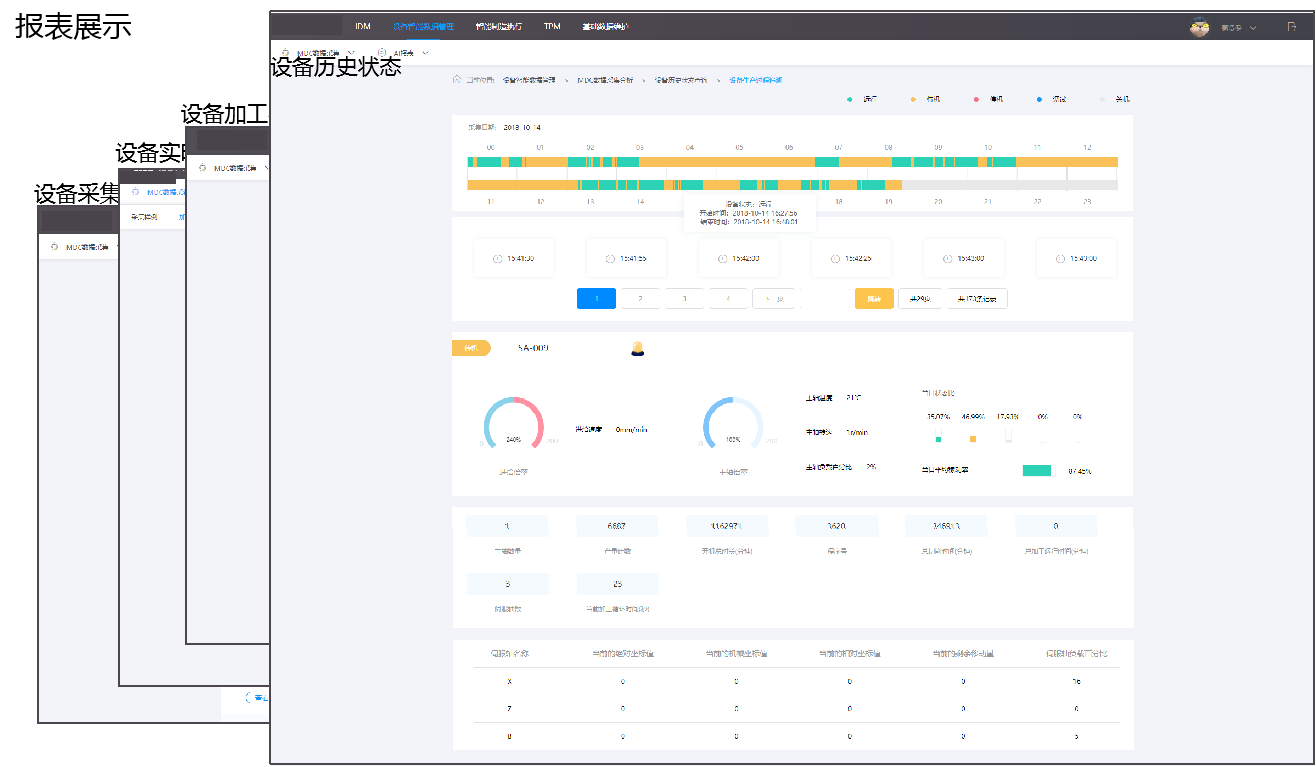
Task: Go to page 2 in the pagination
Action: [640, 298]
